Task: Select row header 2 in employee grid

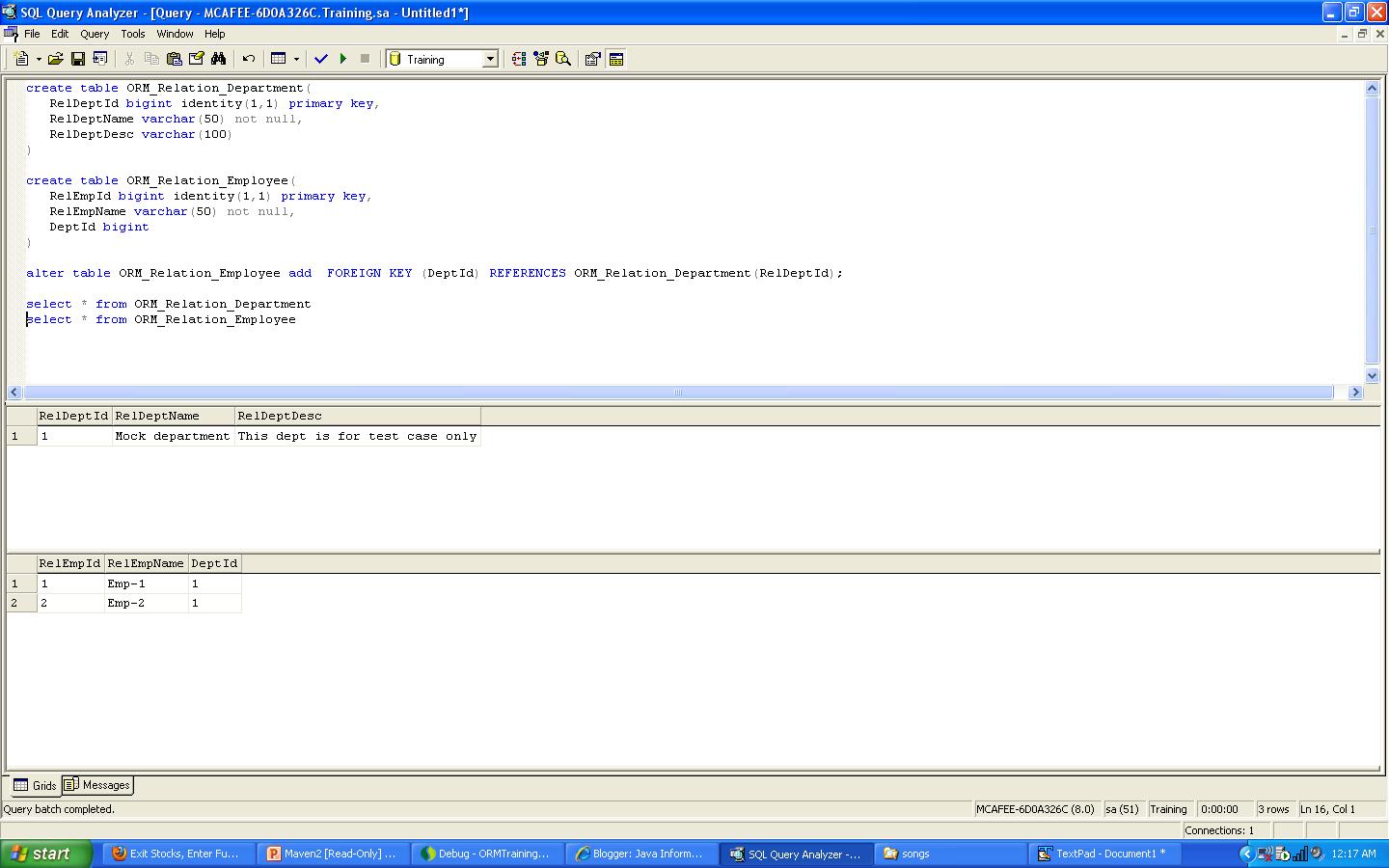Action: click(21, 603)
